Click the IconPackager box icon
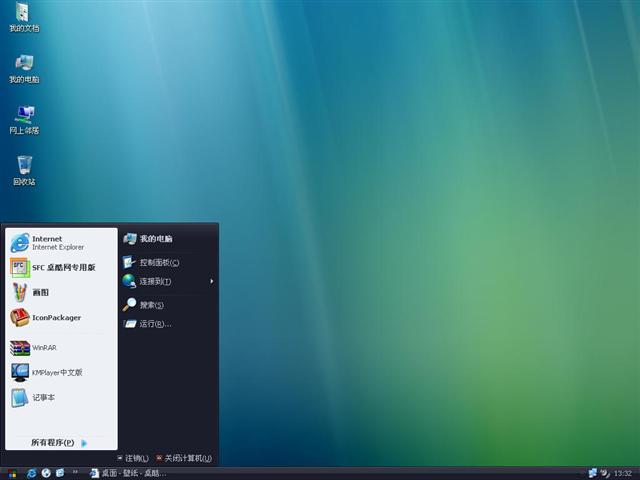The image size is (640, 480). [20, 318]
